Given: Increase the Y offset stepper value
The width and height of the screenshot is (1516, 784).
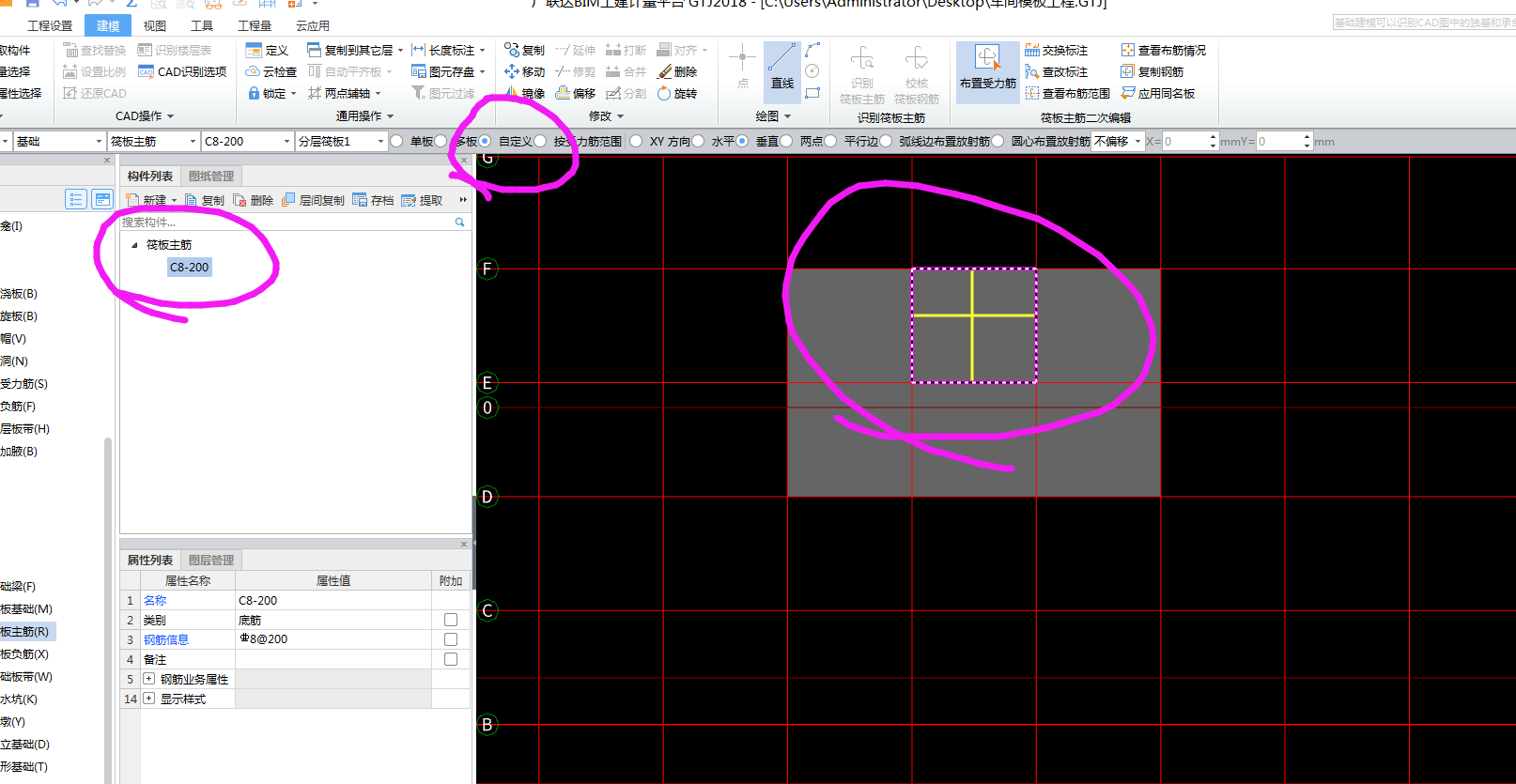Looking at the screenshot, I should pyautogui.click(x=1307, y=137).
